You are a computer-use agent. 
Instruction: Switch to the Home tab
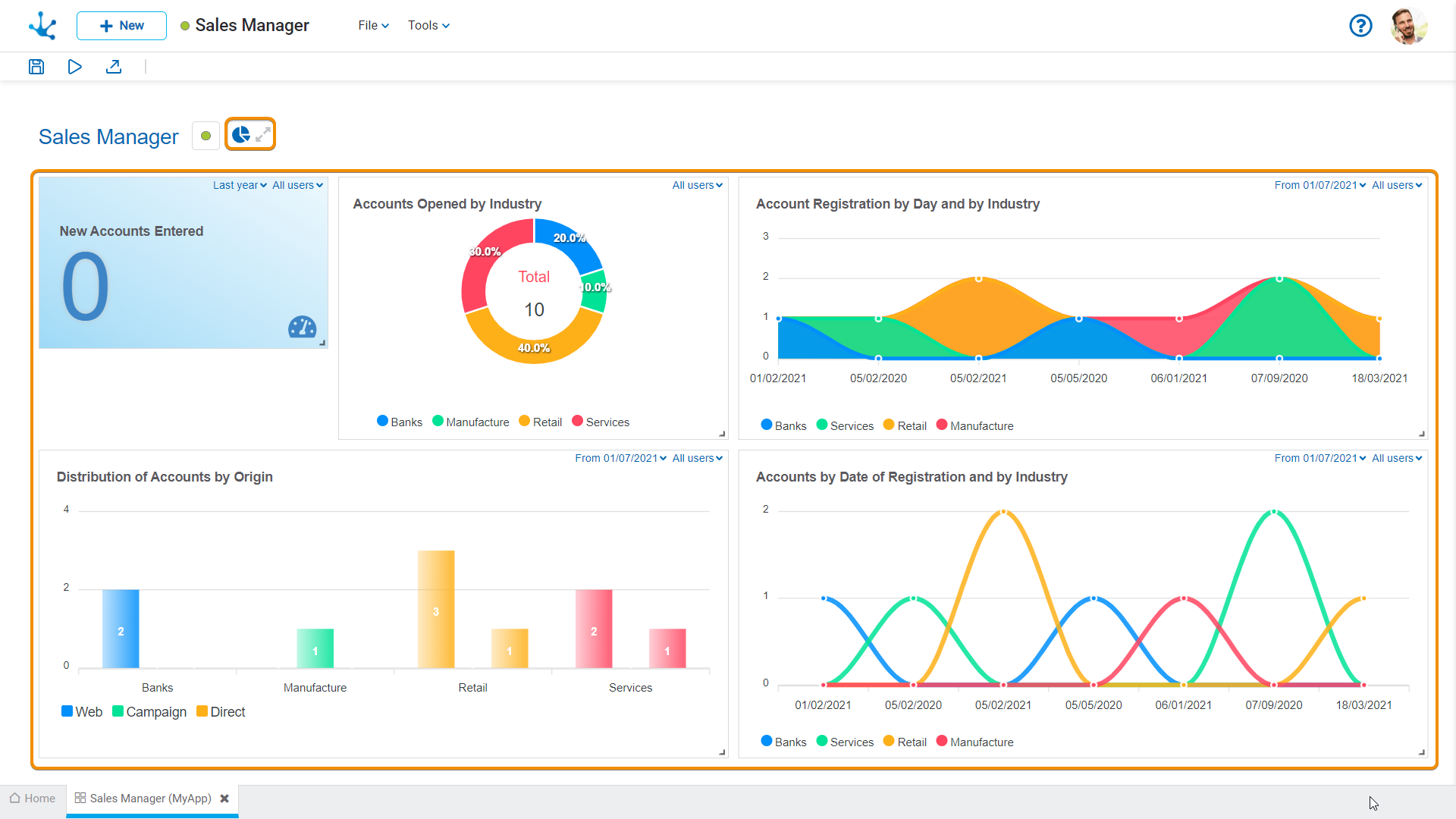click(33, 799)
